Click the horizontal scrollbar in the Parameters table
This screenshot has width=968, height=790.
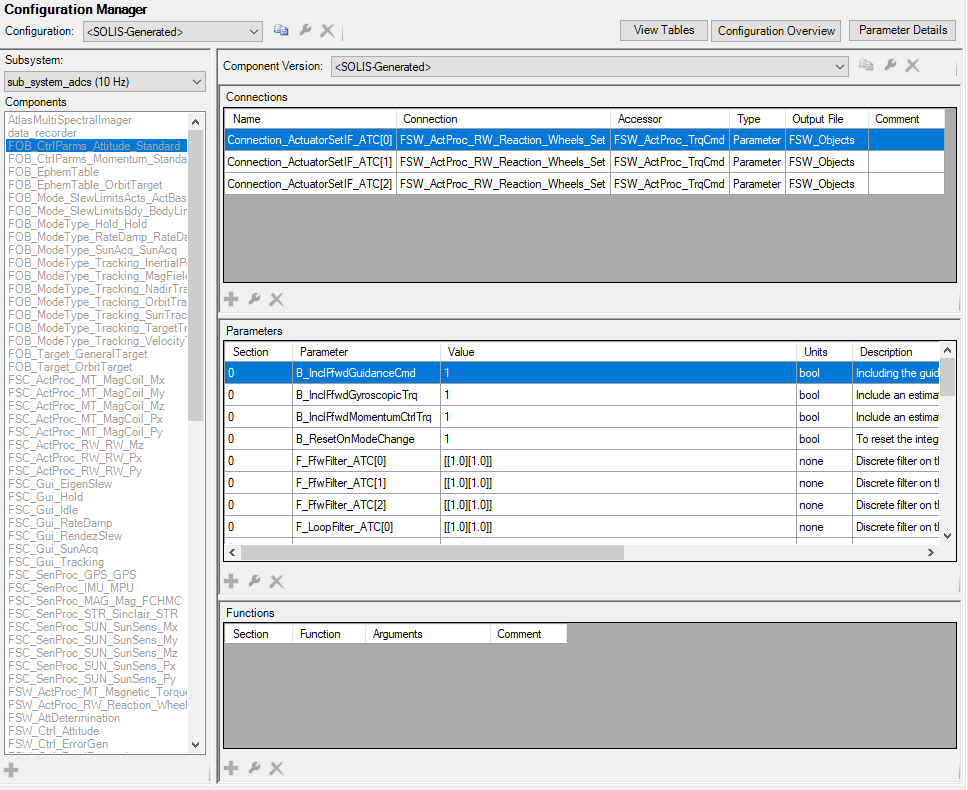[432, 553]
